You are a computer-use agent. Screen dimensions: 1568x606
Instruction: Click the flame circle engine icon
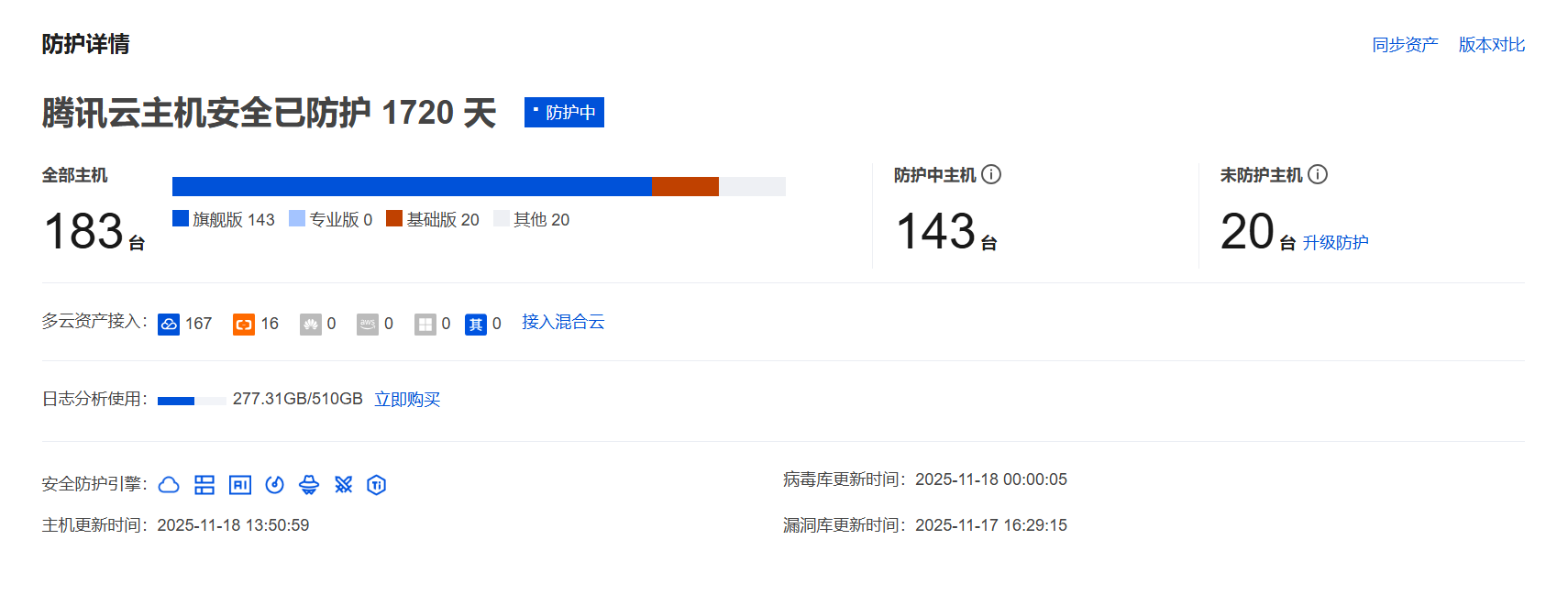275,485
